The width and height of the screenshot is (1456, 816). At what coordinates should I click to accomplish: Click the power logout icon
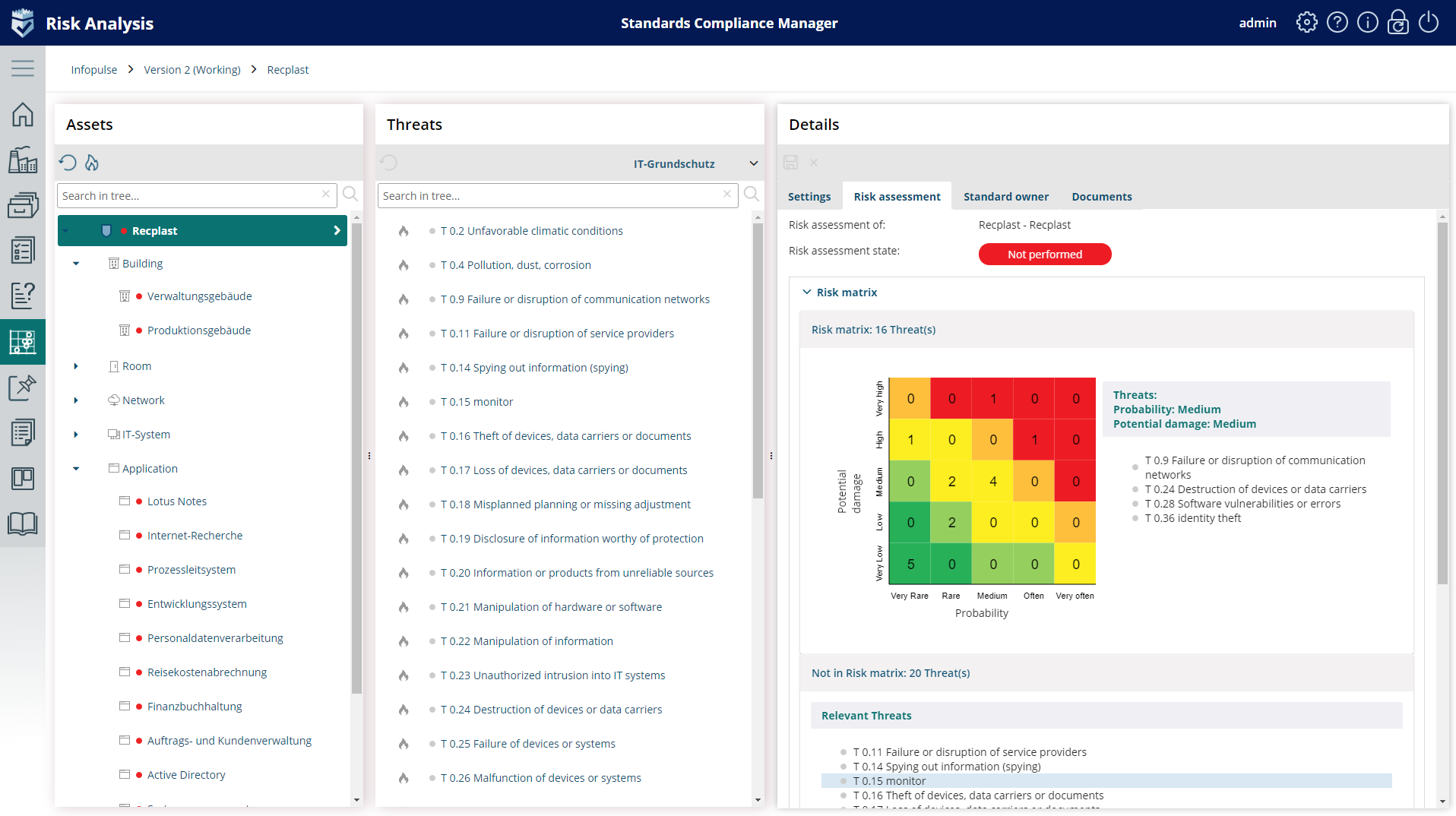pyautogui.click(x=1429, y=23)
